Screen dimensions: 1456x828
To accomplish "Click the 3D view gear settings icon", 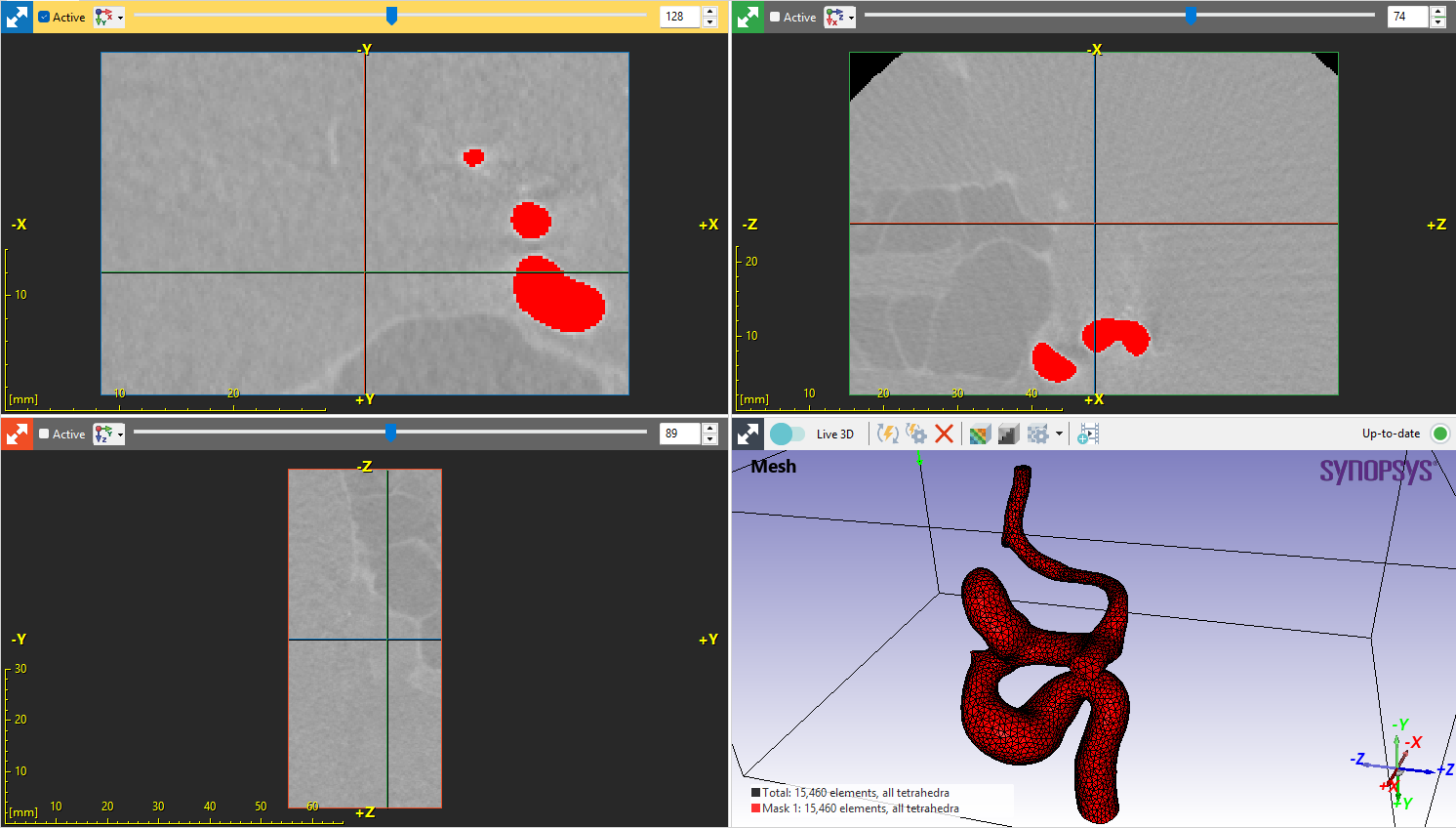I will click(1037, 434).
